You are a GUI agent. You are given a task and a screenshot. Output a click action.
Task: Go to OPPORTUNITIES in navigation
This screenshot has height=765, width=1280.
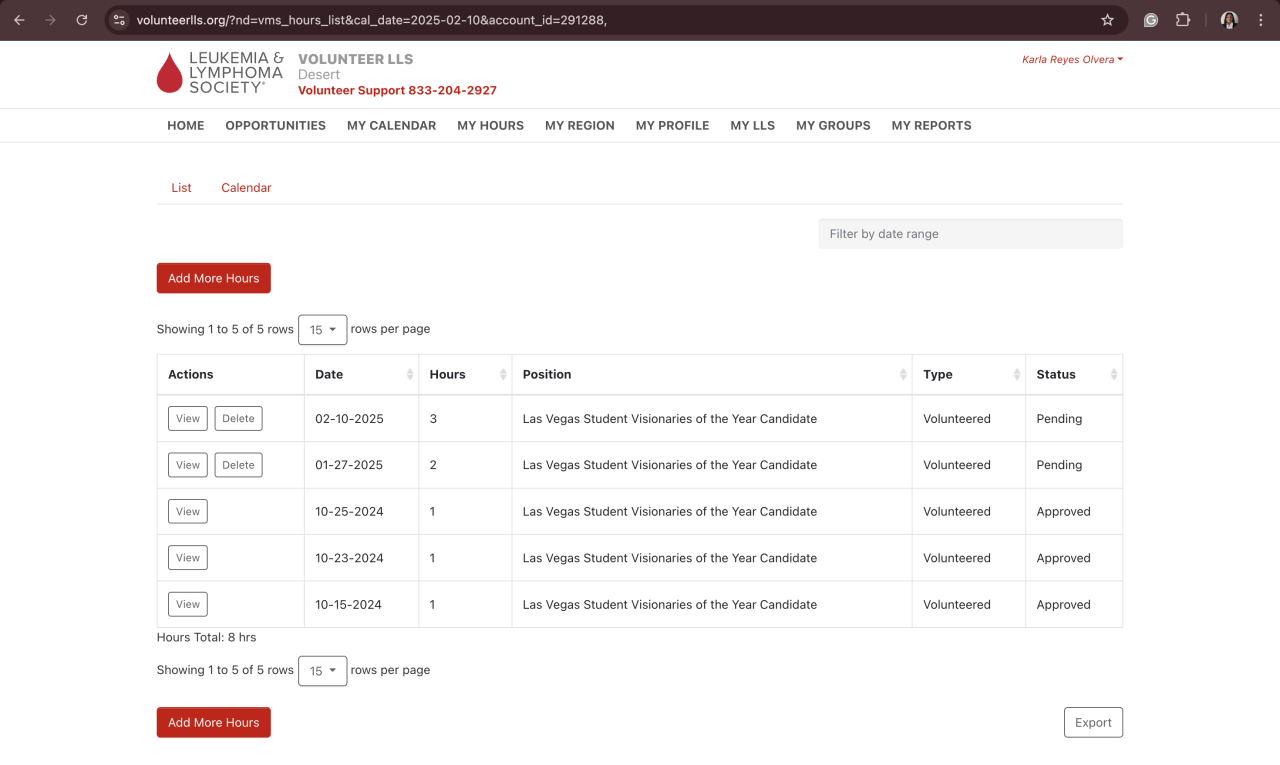pyautogui.click(x=275, y=126)
